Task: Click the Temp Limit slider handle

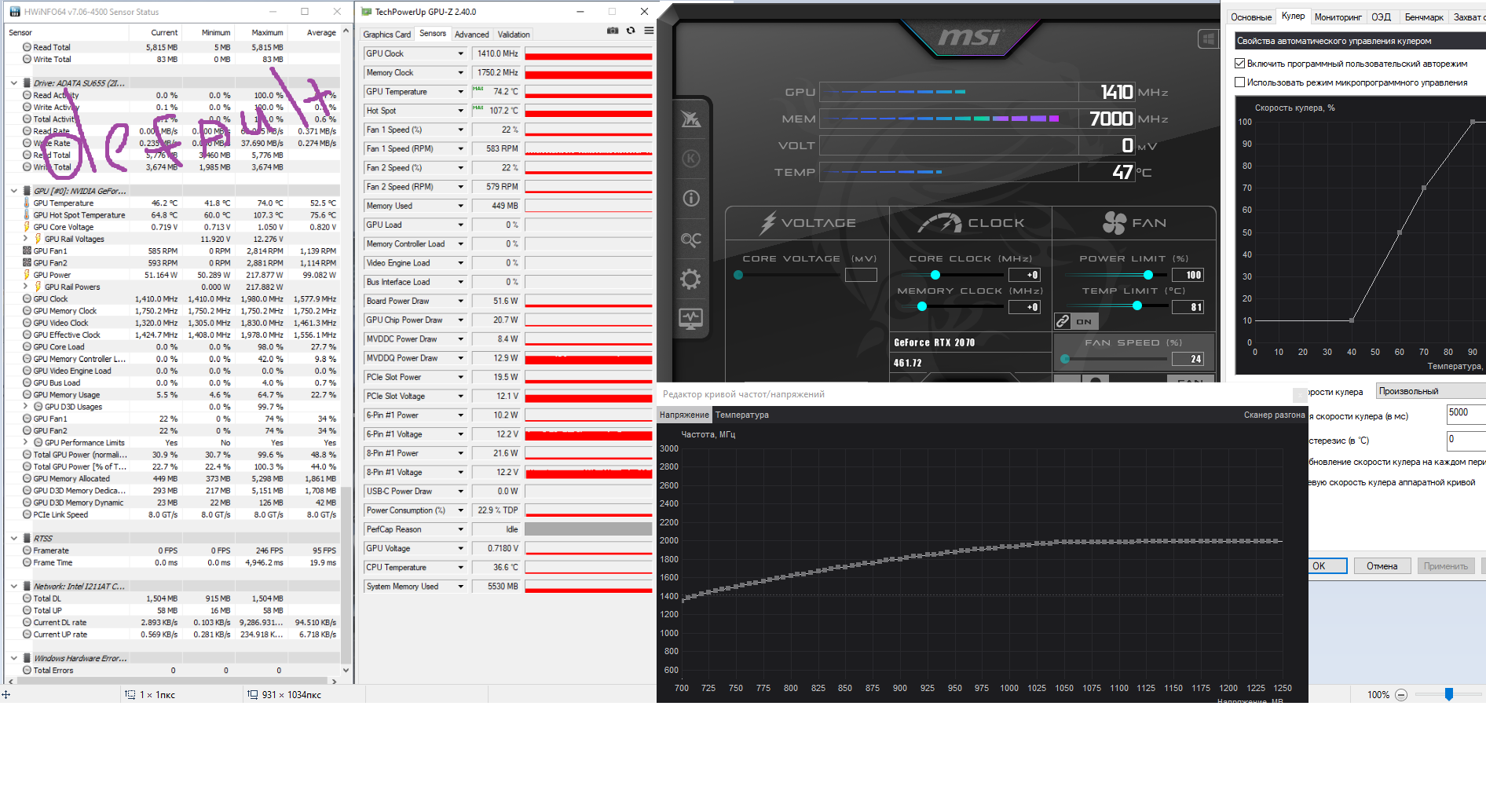Action: tap(1137, 306)
